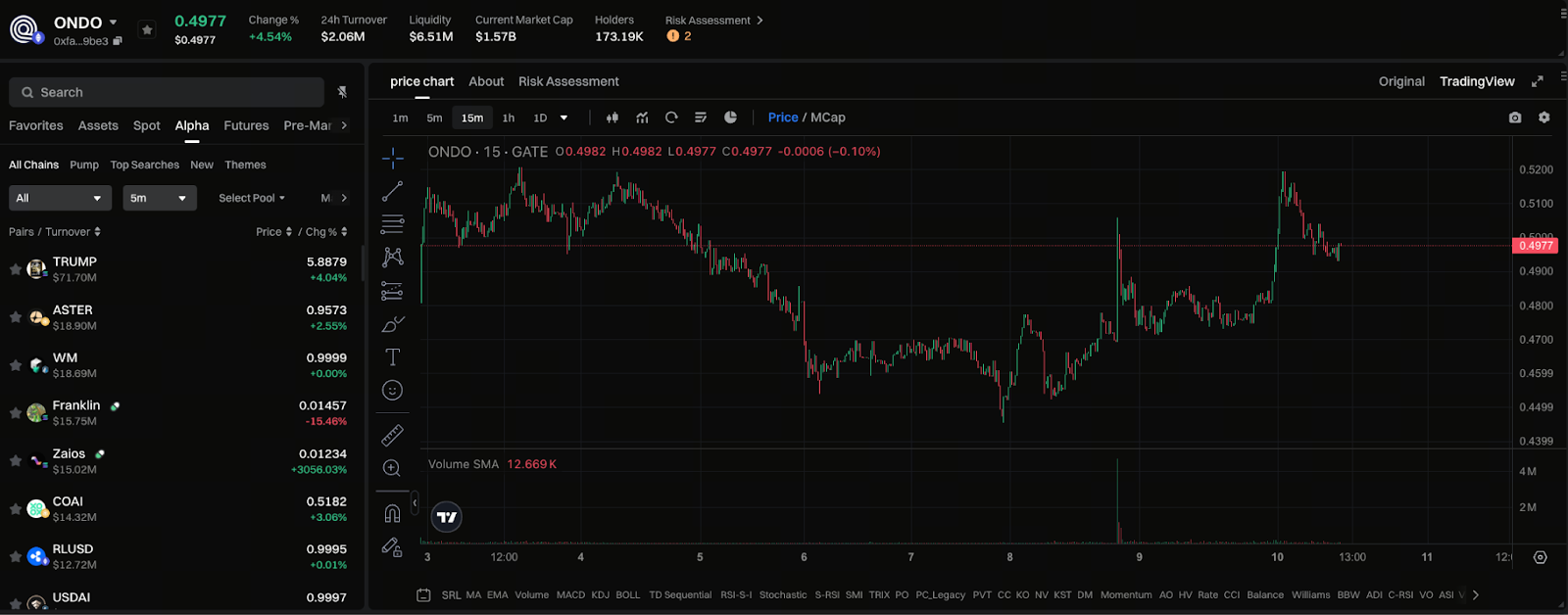Copy the contract address 0xfa...9be3

point(118,41)
